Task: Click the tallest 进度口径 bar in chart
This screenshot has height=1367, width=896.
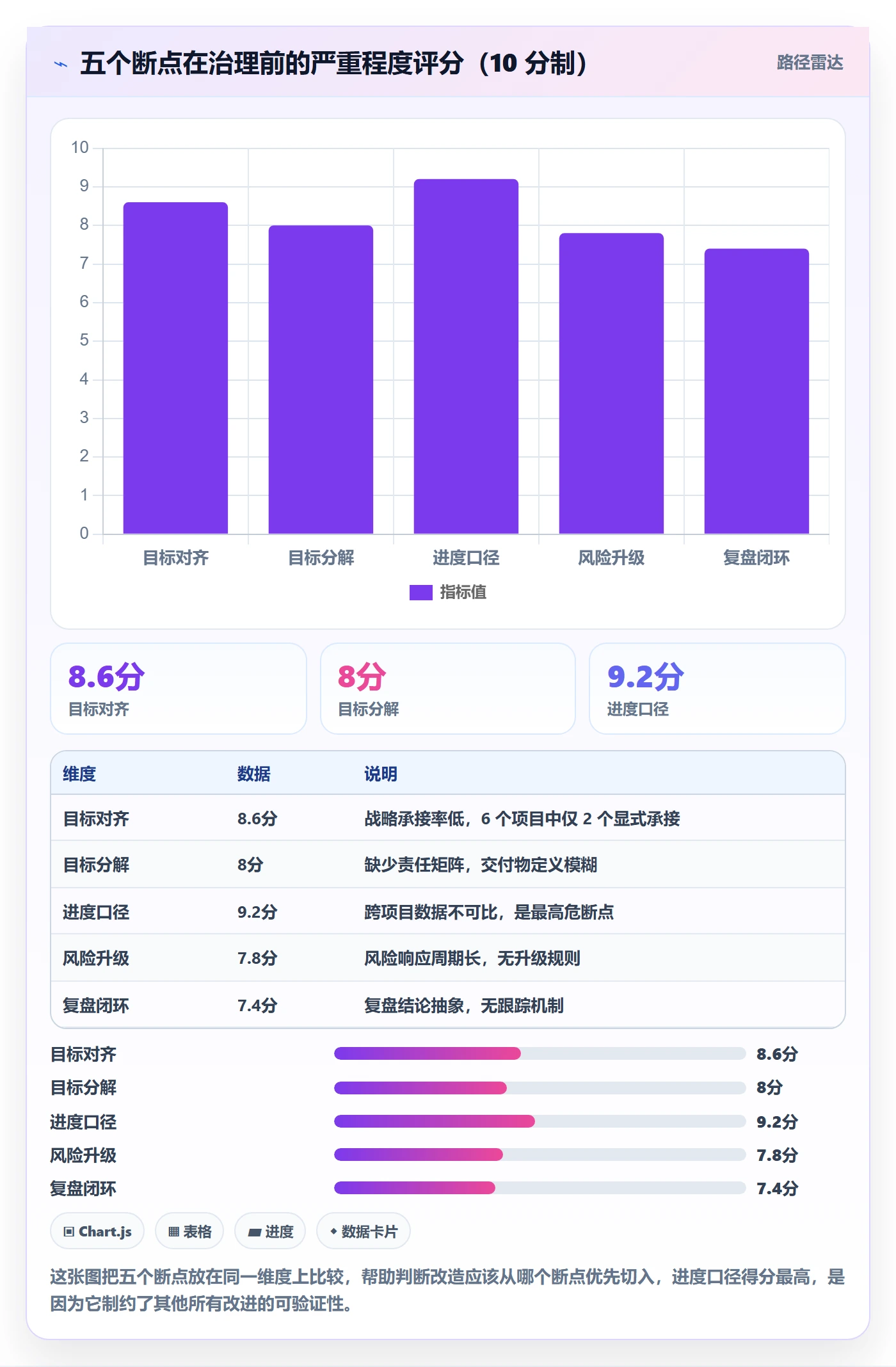Action: 466,356
